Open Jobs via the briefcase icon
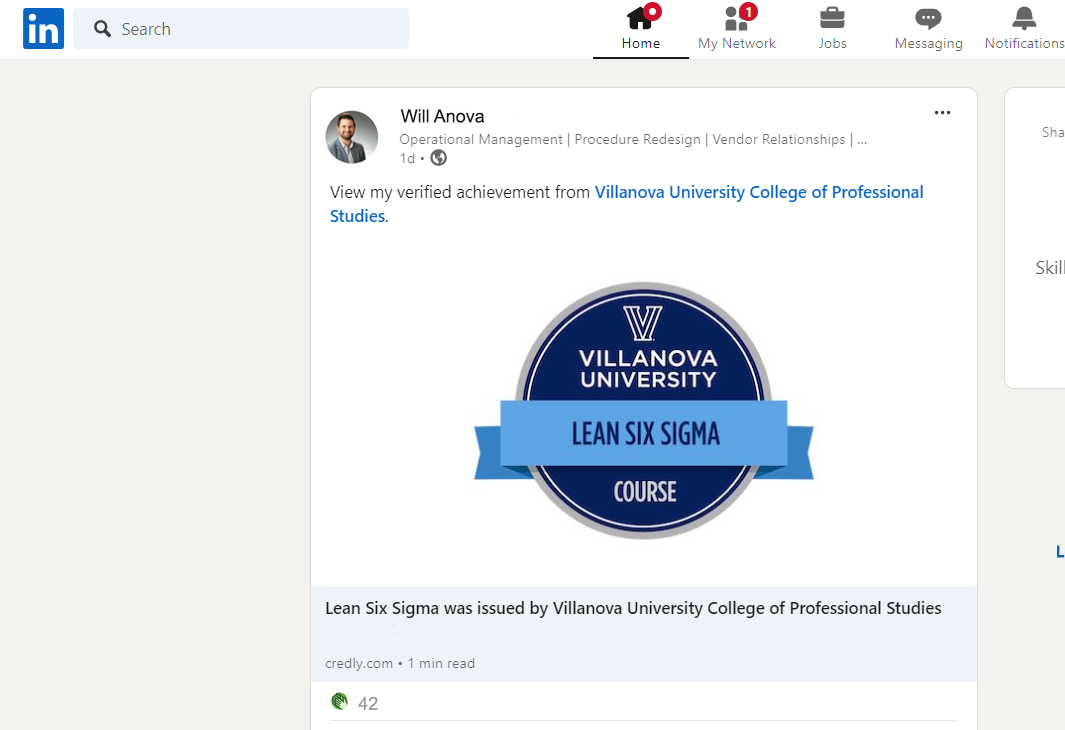Screen dimensions: 1065x730 tap(832, 18)
